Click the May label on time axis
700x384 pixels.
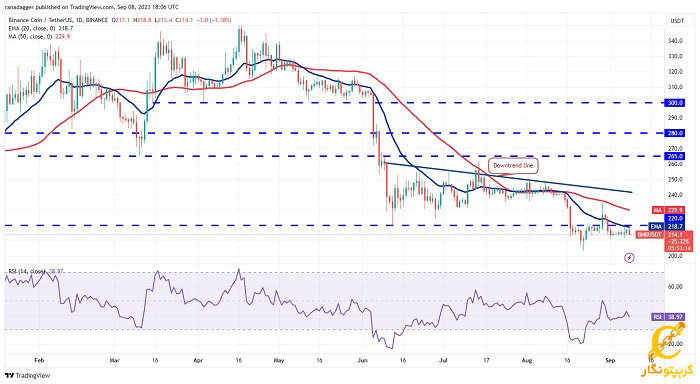tap(279, 360)
